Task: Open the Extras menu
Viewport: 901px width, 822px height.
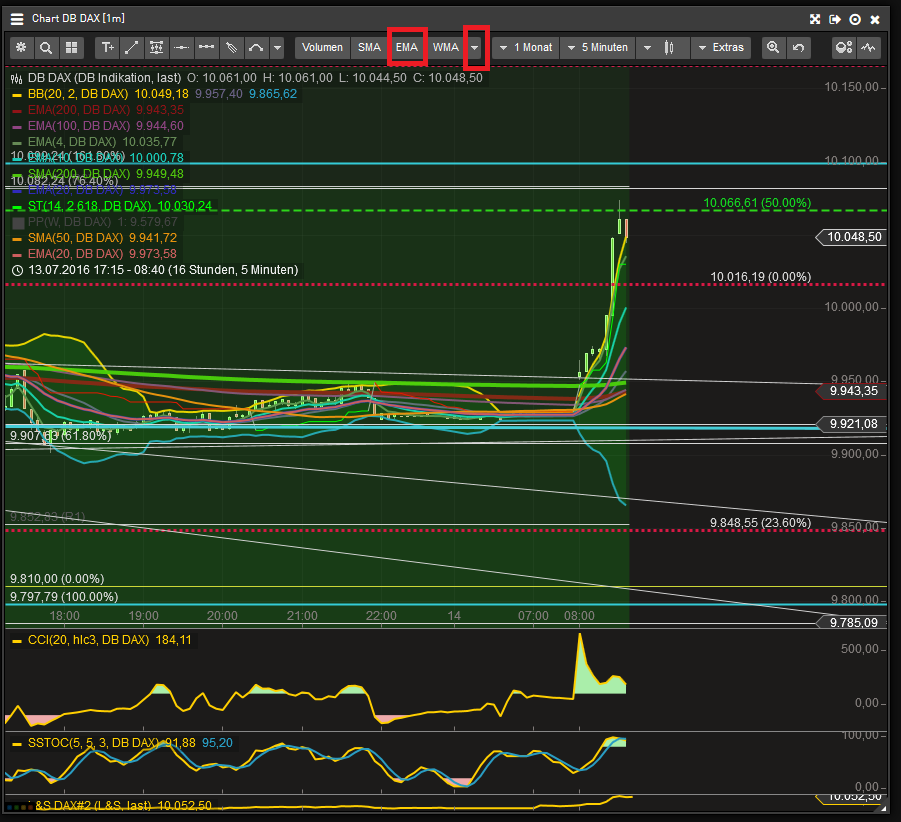Action: click(x=720, y=47)
